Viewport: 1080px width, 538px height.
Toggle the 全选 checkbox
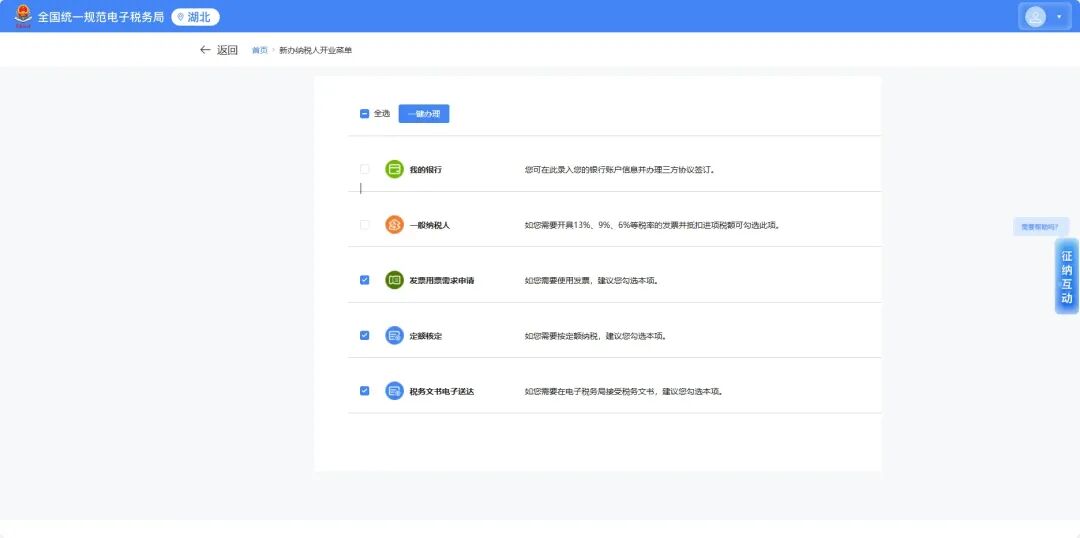(x=364, y=114)
